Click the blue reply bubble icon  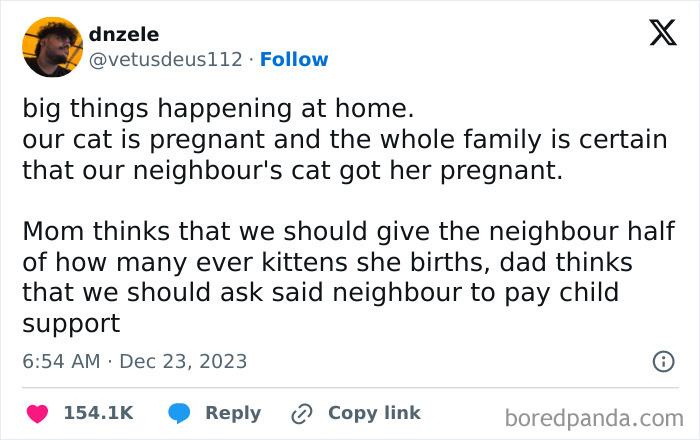pos(180,413)
